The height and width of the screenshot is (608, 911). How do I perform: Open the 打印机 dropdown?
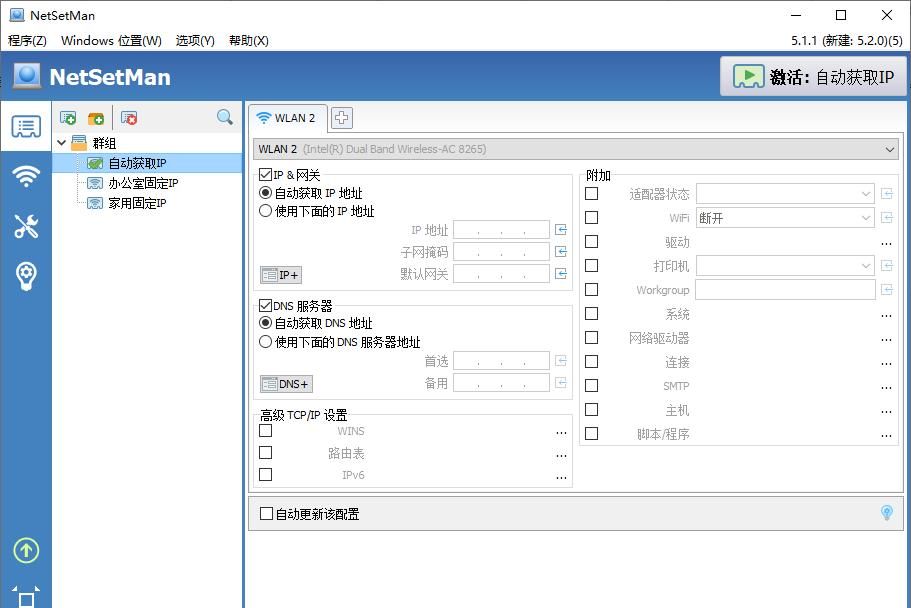coord(785,266)
